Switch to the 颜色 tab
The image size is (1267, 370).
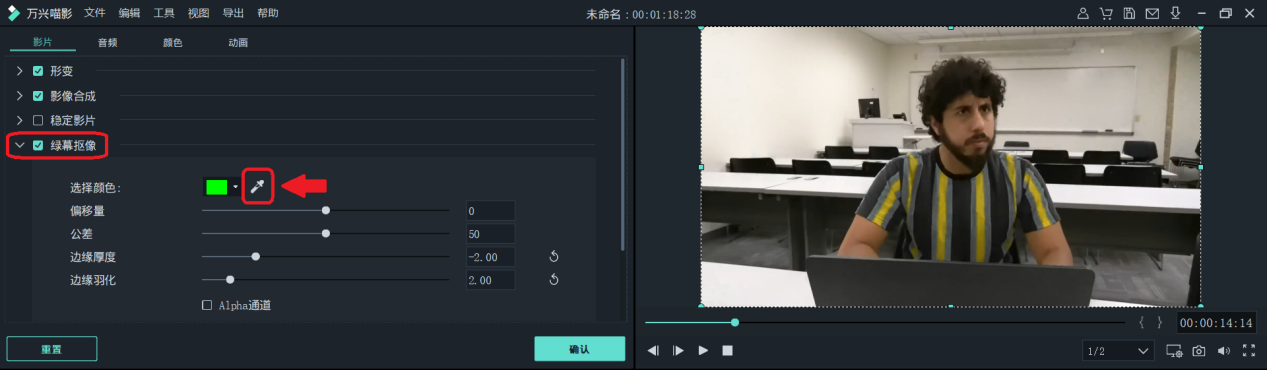pyautogui.click(x=172, y=43)
